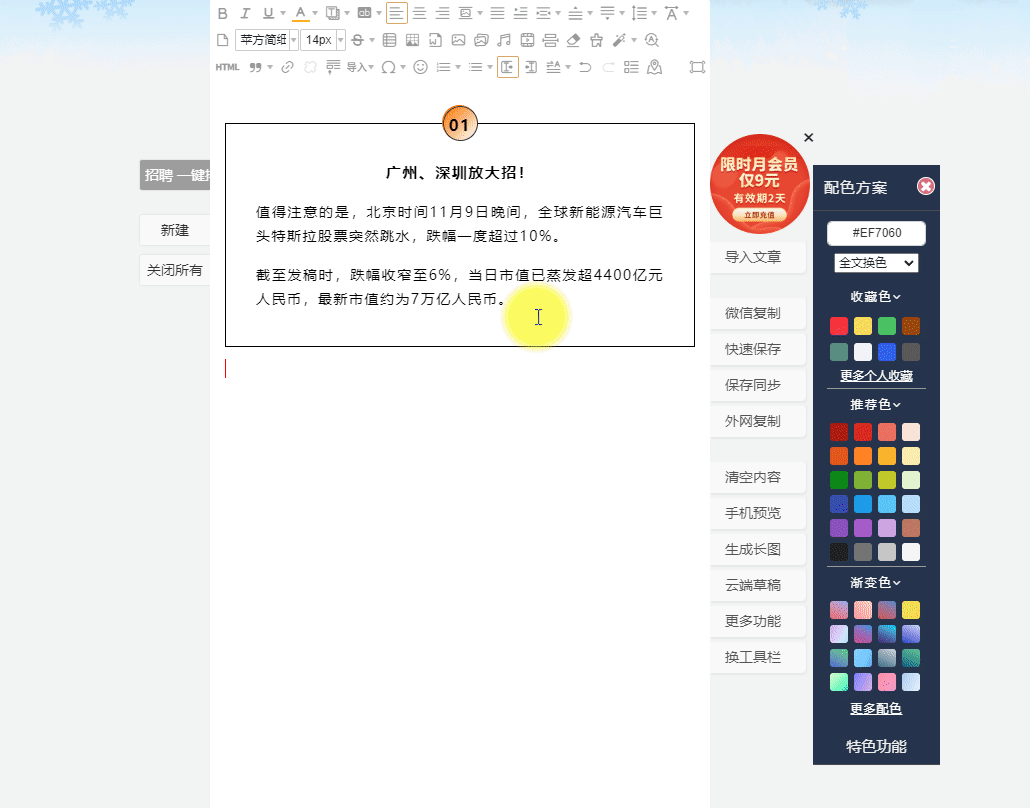Click the new blank document icon
The image size is (1030, 808).
tap(223, 40)
